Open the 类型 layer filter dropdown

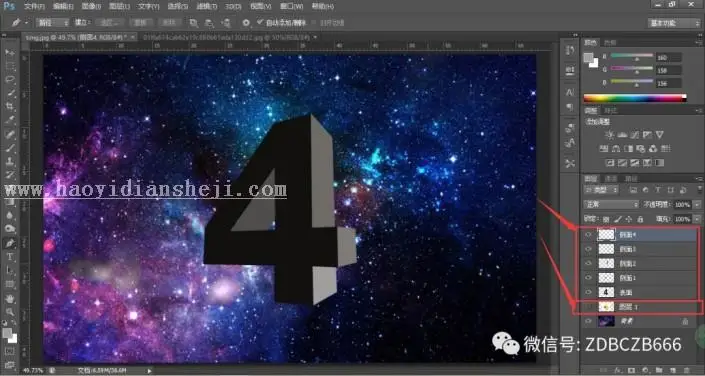601,190
